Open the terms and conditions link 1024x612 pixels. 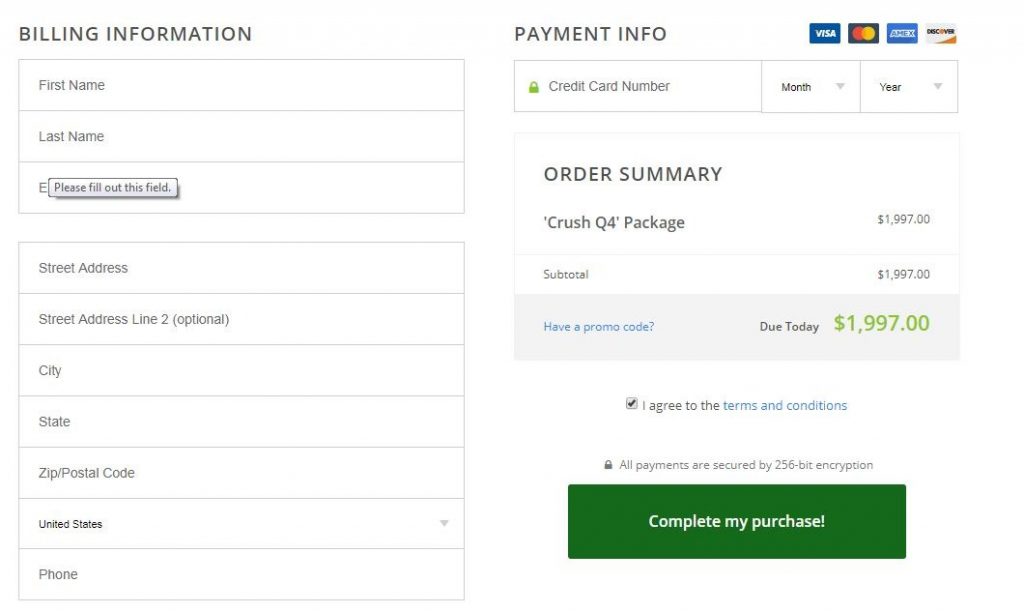pos(785,406)
